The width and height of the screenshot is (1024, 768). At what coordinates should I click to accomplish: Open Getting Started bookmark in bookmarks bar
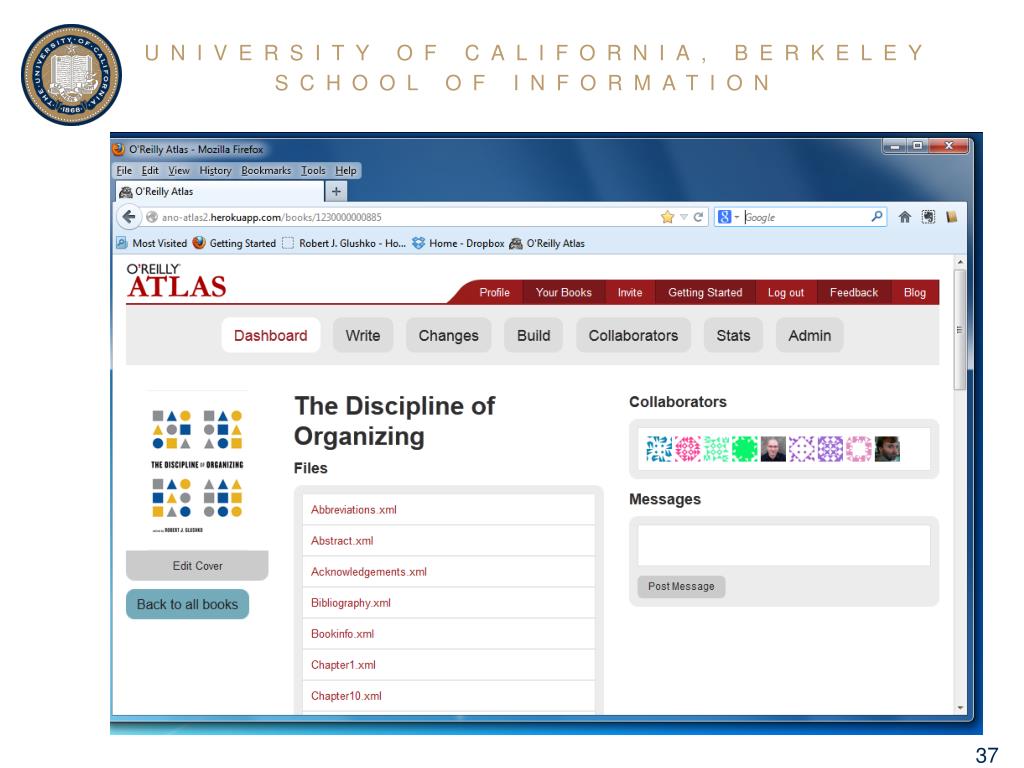(234, 243)
